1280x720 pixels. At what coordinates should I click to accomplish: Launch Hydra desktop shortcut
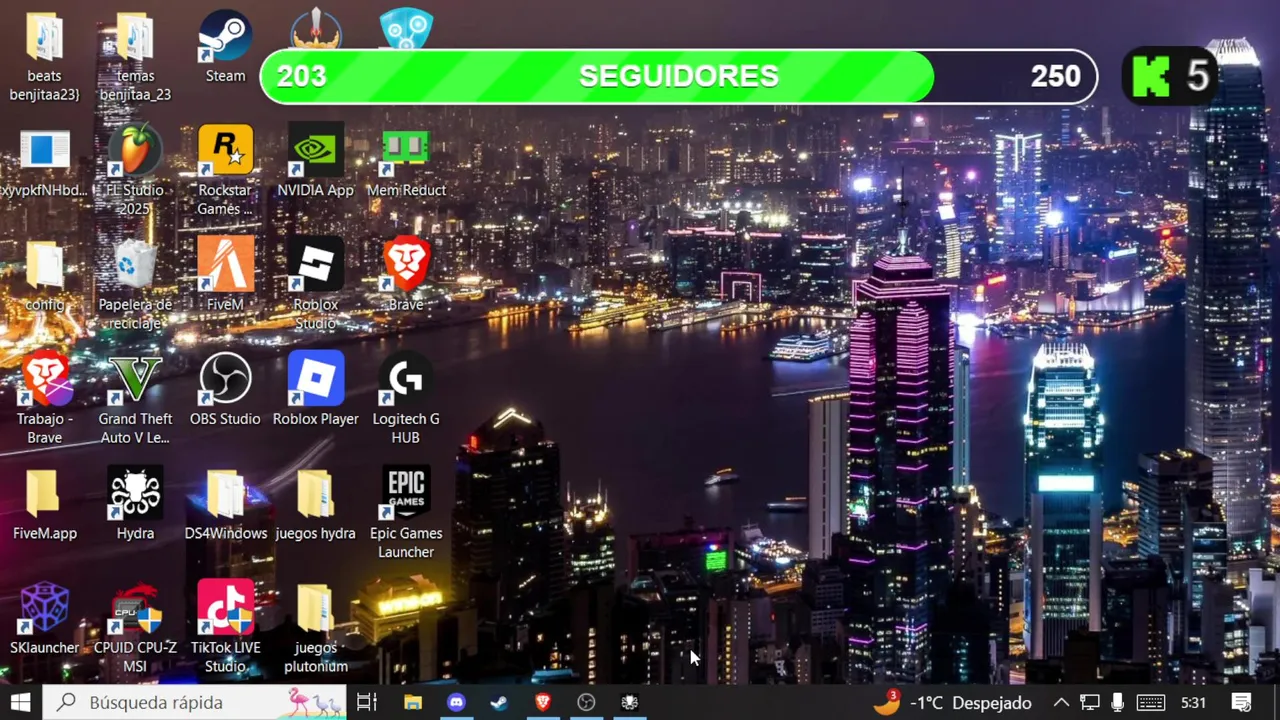coord(135,504)
